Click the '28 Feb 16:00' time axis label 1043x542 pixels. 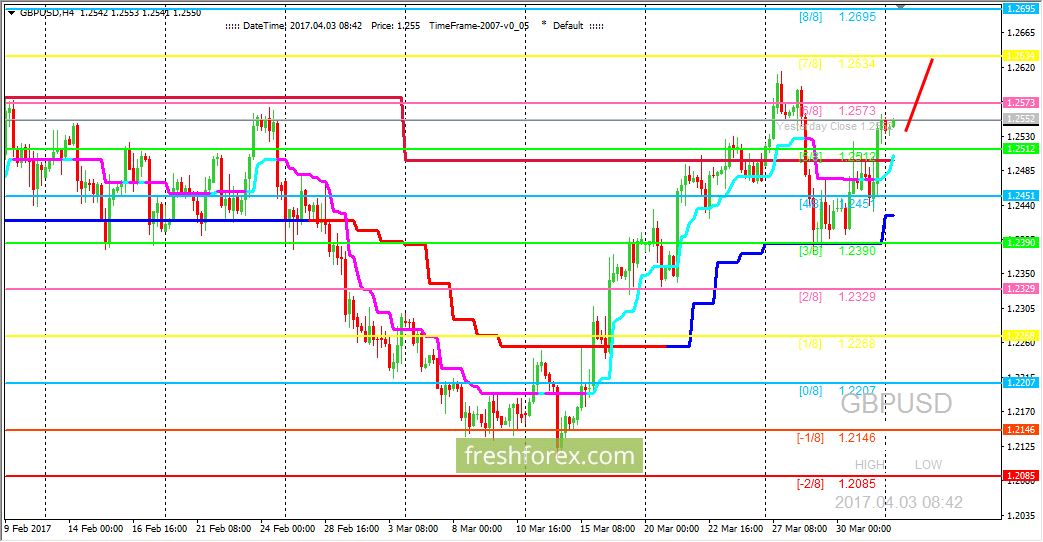click(351, 529)
